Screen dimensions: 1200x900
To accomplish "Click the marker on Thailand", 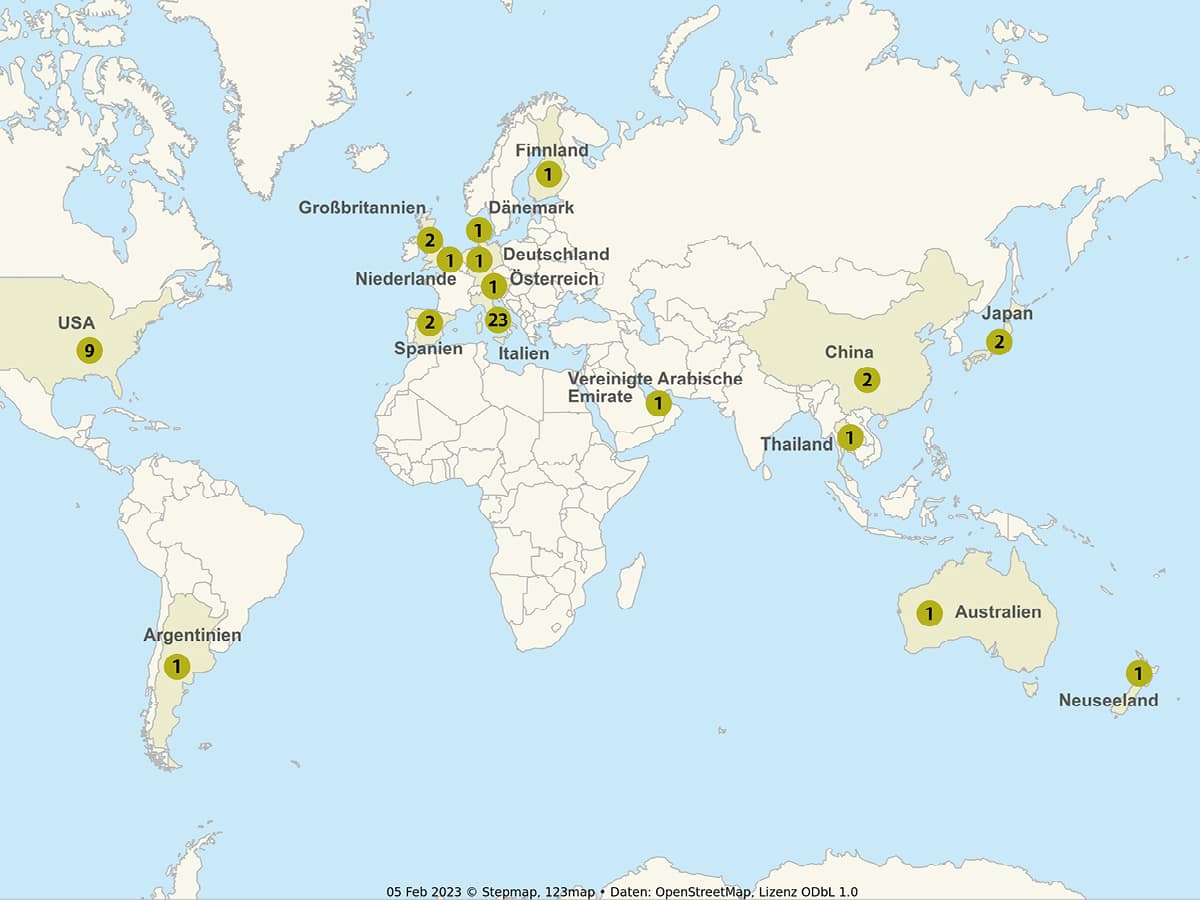I will (x=850, y=437).
